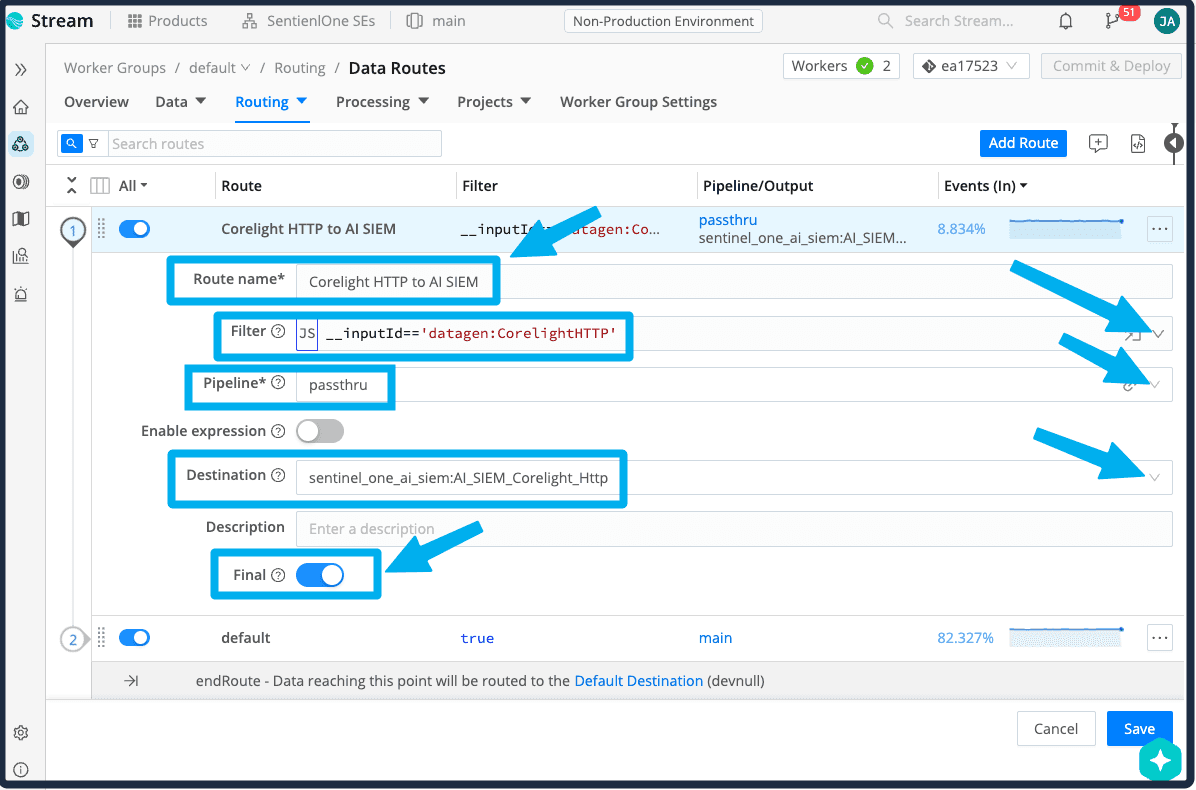The height and width of the screenshot is (790, 1196).
Task: Click the Search routes input field
Action: point(274,144)
